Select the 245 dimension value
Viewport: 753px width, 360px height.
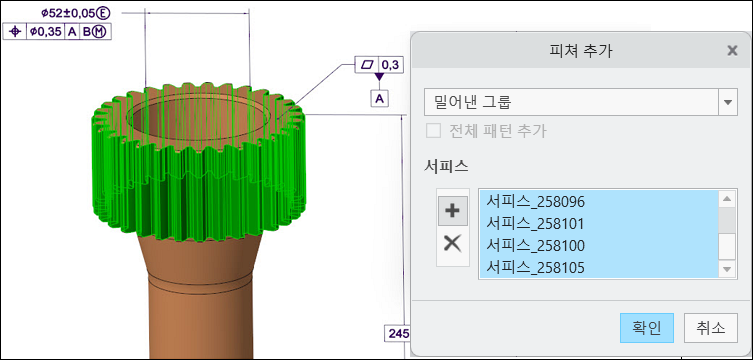(x=397, y=333)
